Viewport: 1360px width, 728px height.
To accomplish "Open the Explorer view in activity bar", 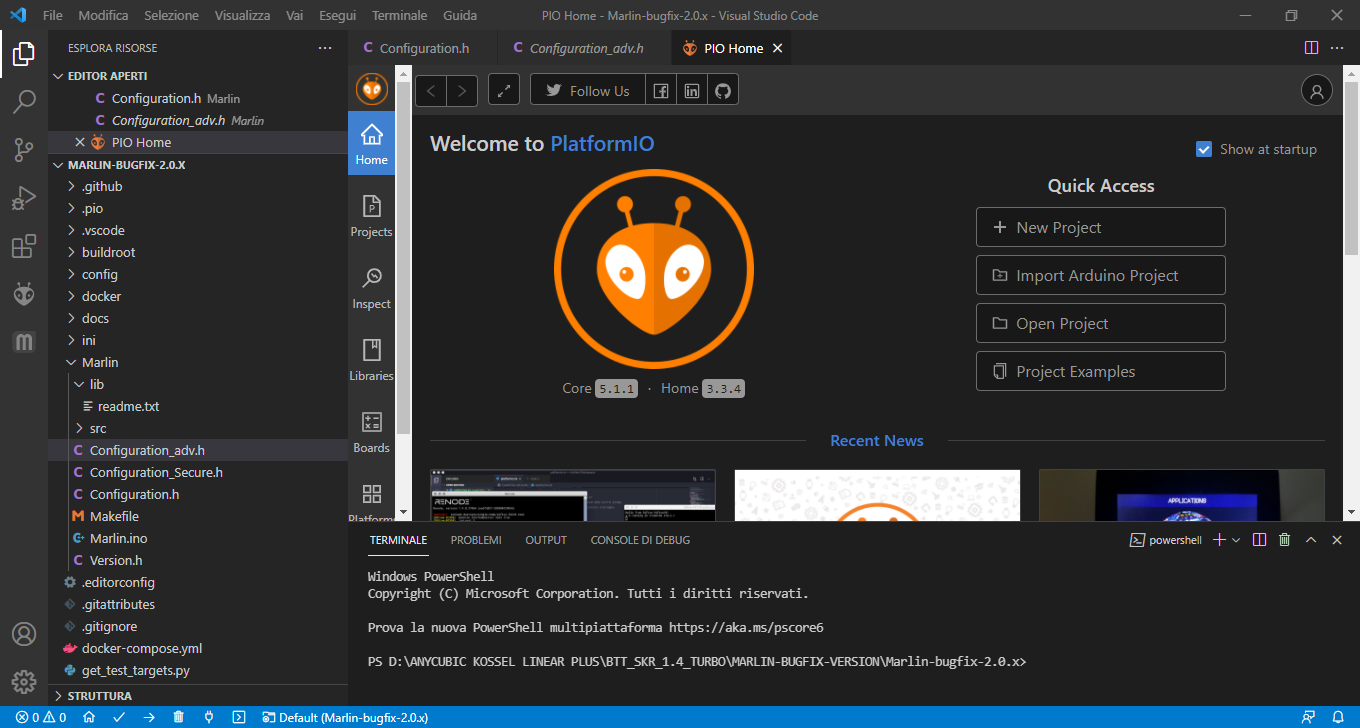I will [x=24, y=54].
